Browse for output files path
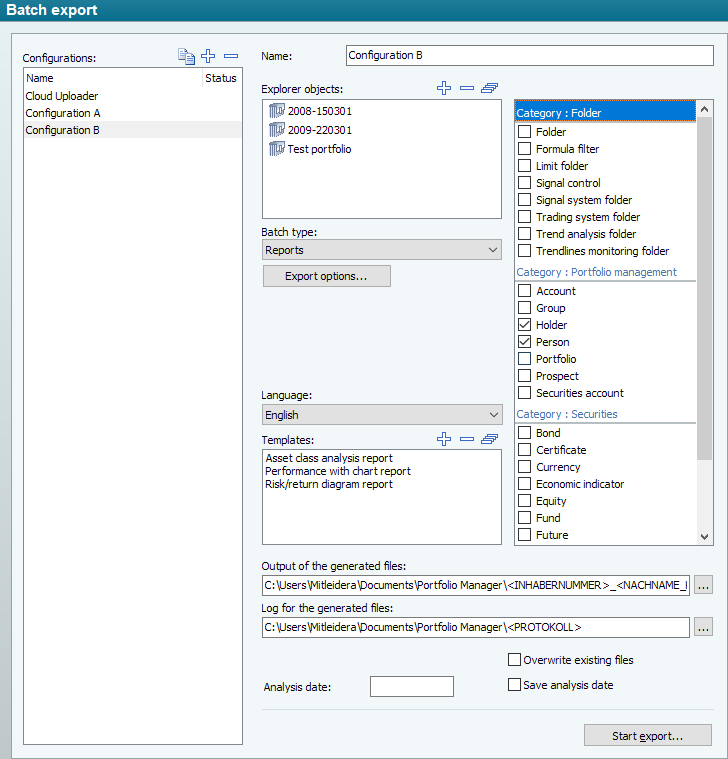This screenshot has height=759, width=728. click(704, 586)
